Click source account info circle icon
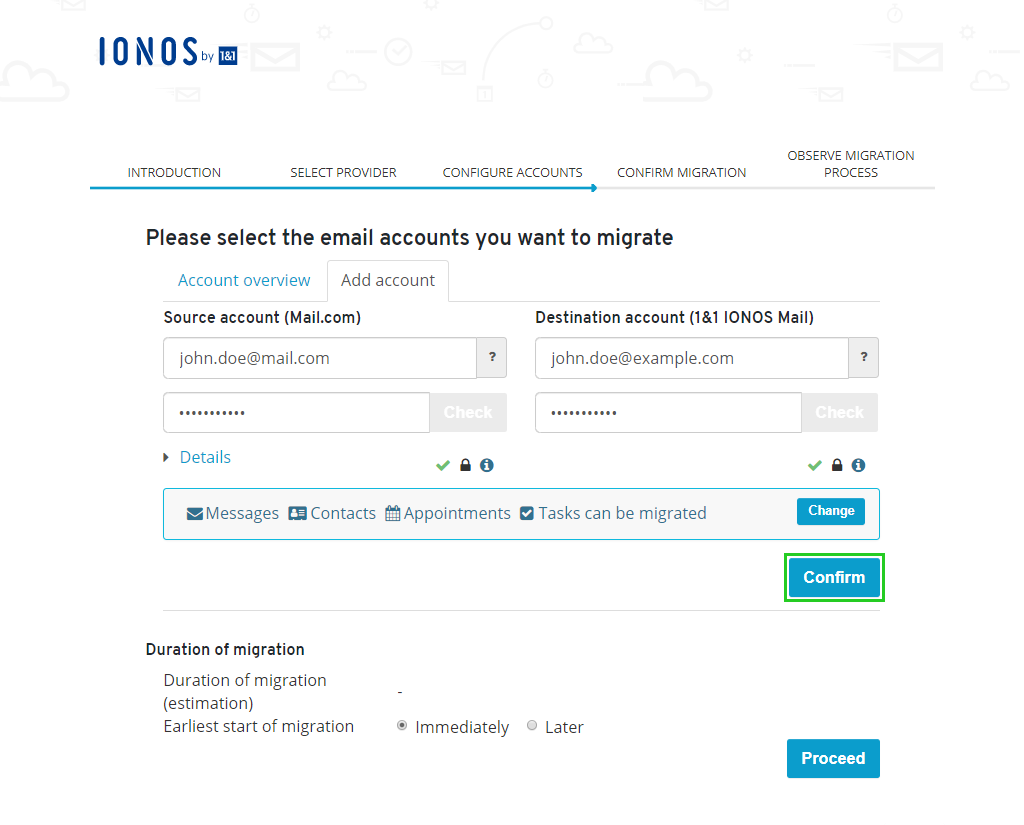The image size is (1024, 825). (x=487, y=465)
